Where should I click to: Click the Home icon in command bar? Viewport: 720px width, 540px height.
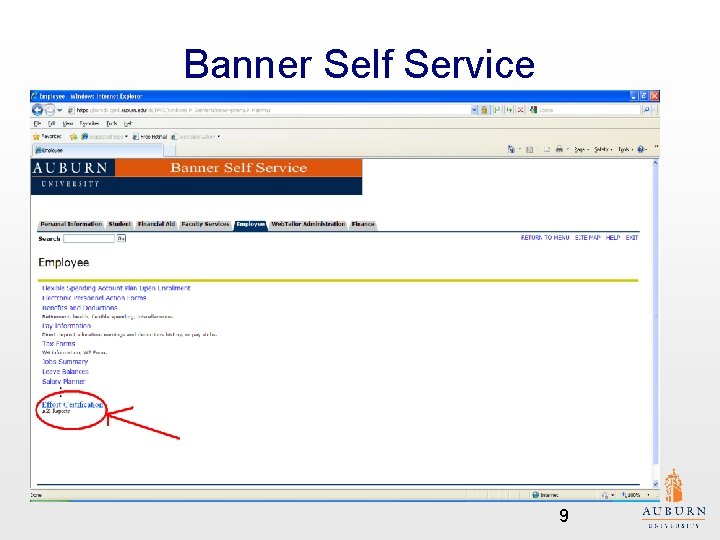(x=511, y=149)
